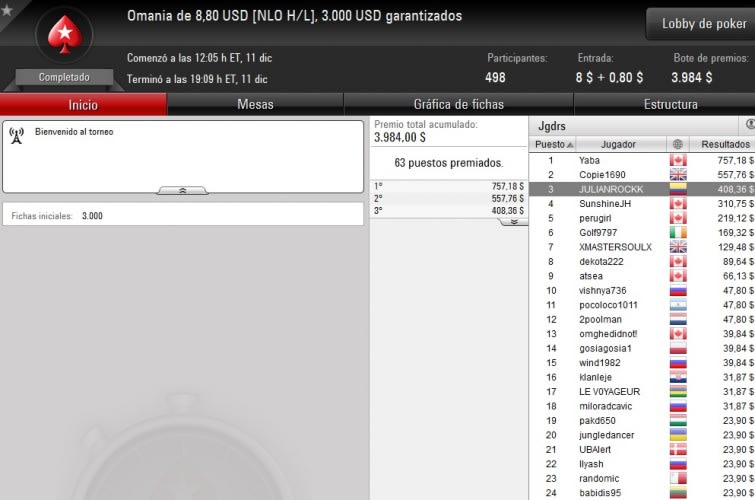Select player Ilyash
This screenshot has height=500, width=755.
pos(642,464)
